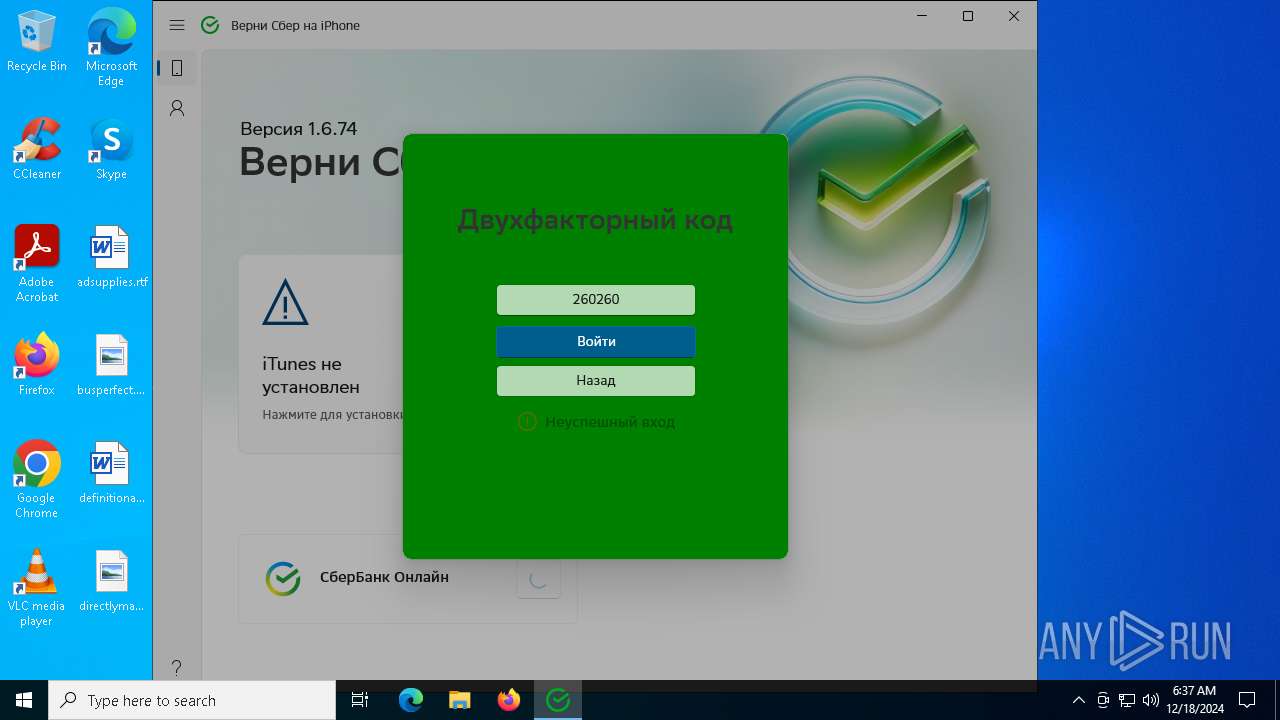Open CCleaner desktop shortcut
1280x720 pixels.
coord(37,149)
